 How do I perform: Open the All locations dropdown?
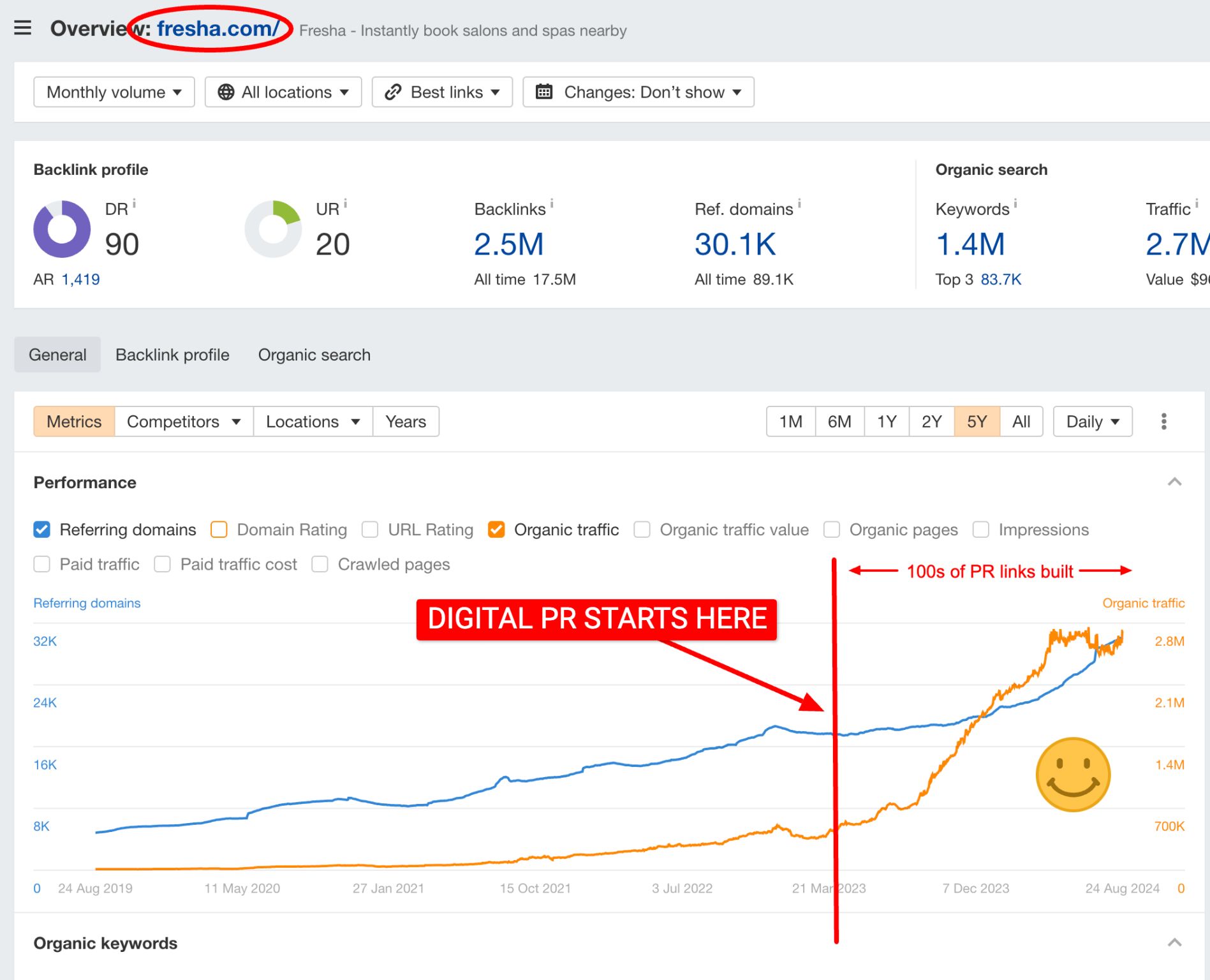283,92
